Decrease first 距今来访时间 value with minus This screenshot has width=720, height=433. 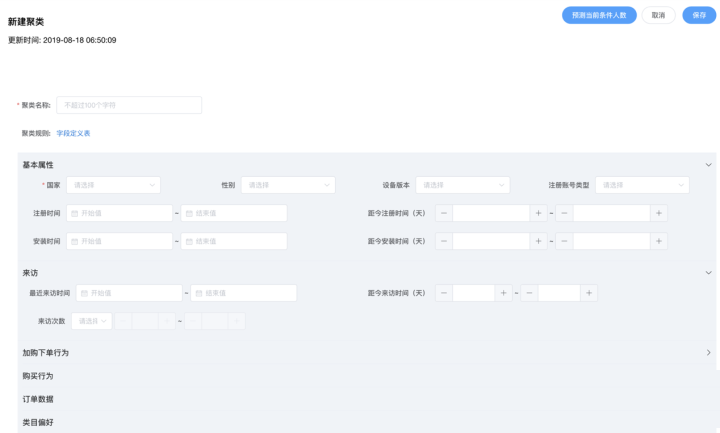[444, 293]
